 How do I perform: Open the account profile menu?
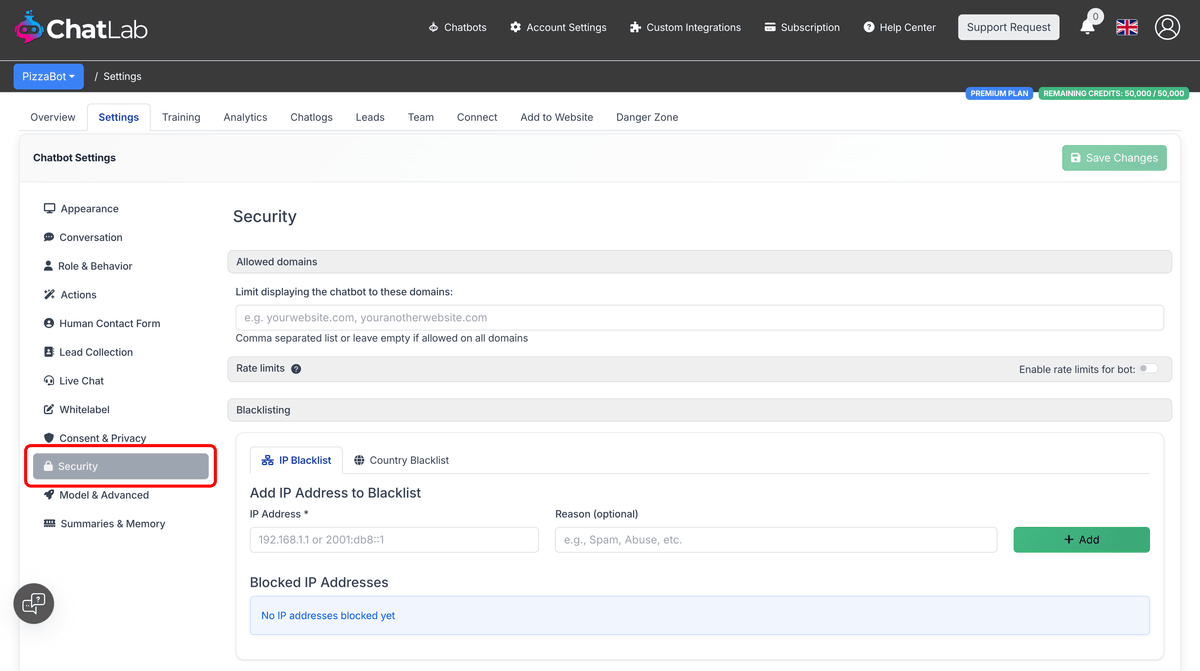[1167, 27]
